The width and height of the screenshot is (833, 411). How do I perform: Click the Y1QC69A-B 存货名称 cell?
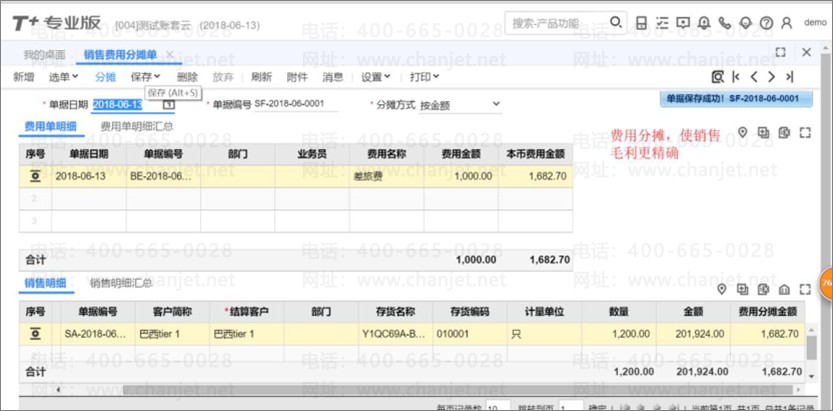(396, 334)
